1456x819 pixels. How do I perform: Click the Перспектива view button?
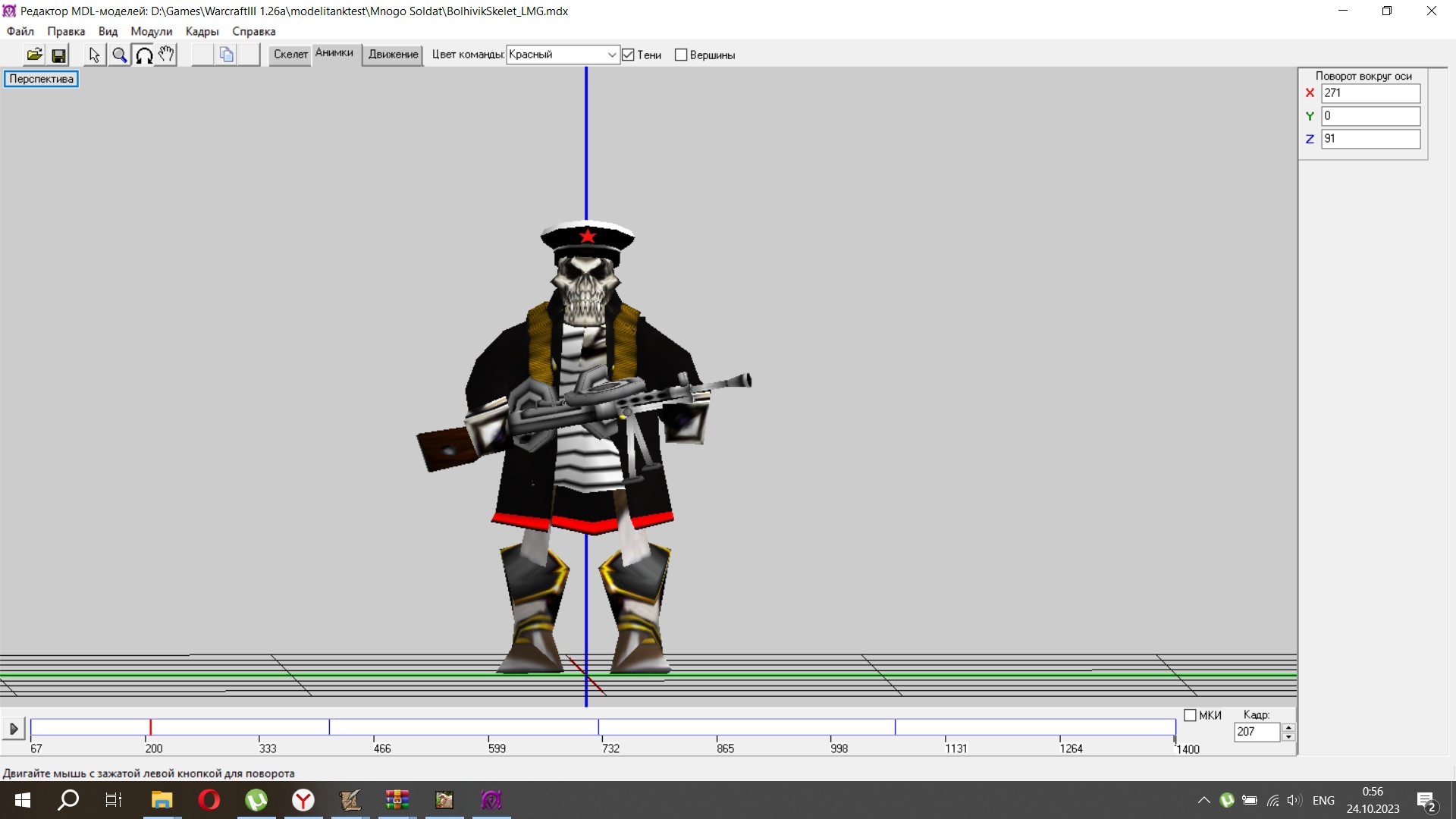coord(41,79)
